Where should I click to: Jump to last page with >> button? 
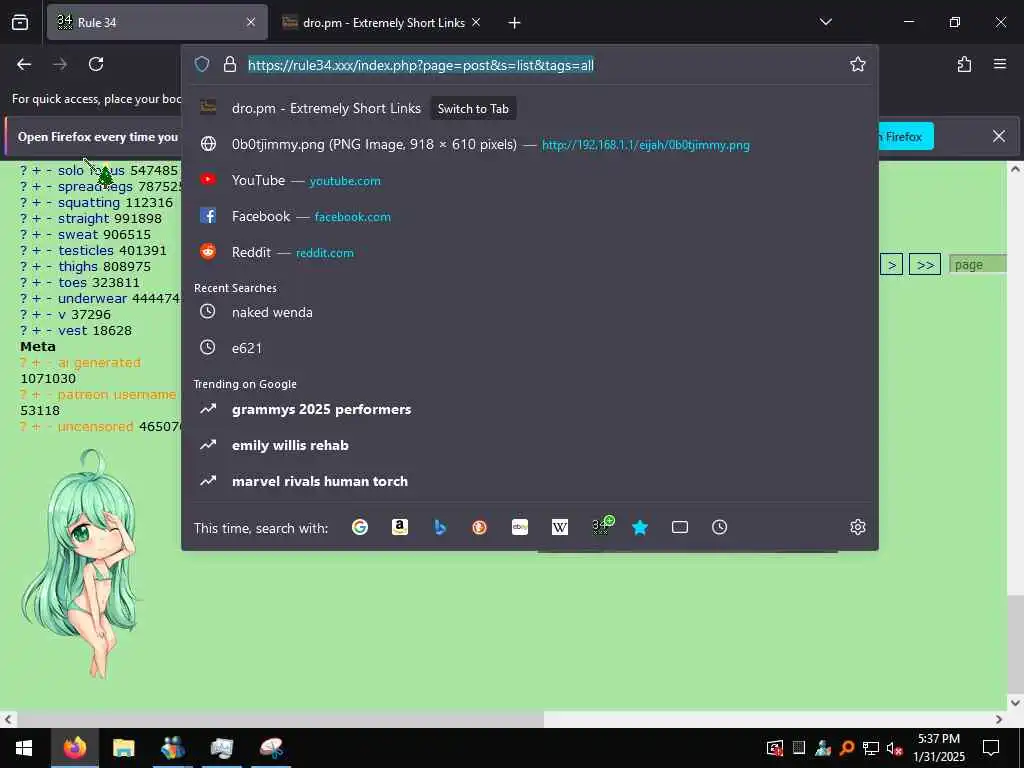(925, 264)
